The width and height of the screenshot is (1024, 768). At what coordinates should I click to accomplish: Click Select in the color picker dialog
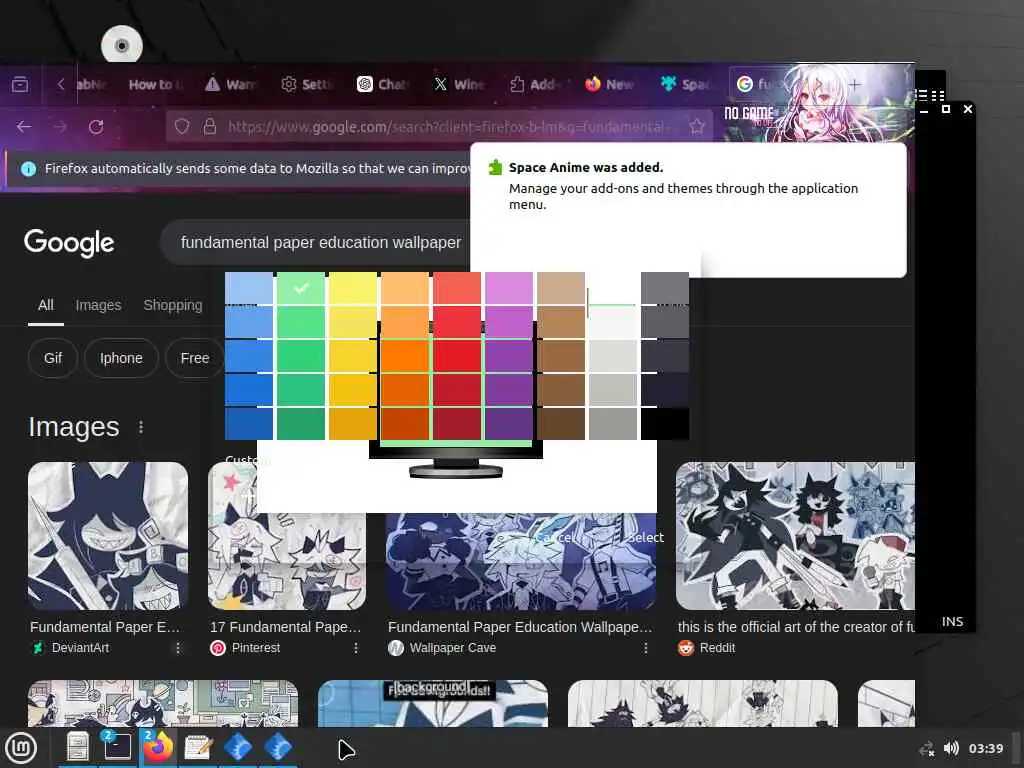[646, 537]
